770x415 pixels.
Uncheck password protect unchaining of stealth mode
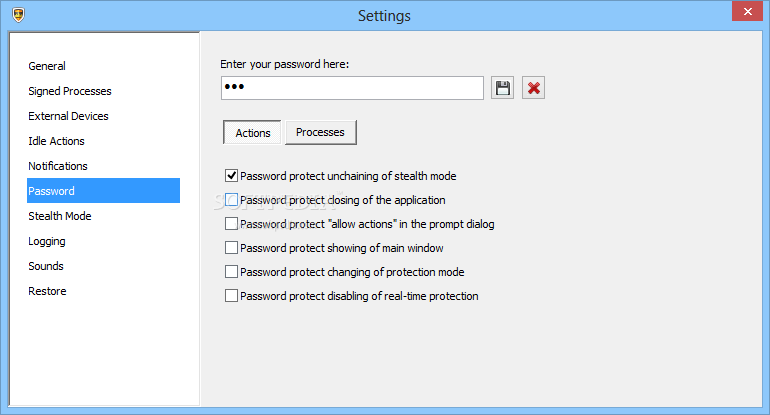231,176
